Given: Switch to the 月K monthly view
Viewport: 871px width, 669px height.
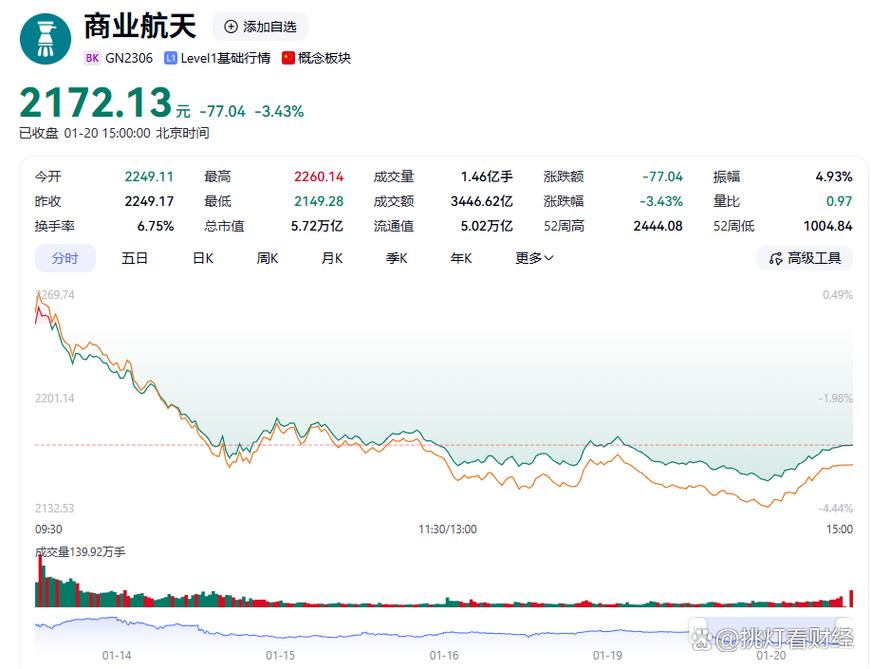Looking at the screenshot, I should tap(331, 258).
